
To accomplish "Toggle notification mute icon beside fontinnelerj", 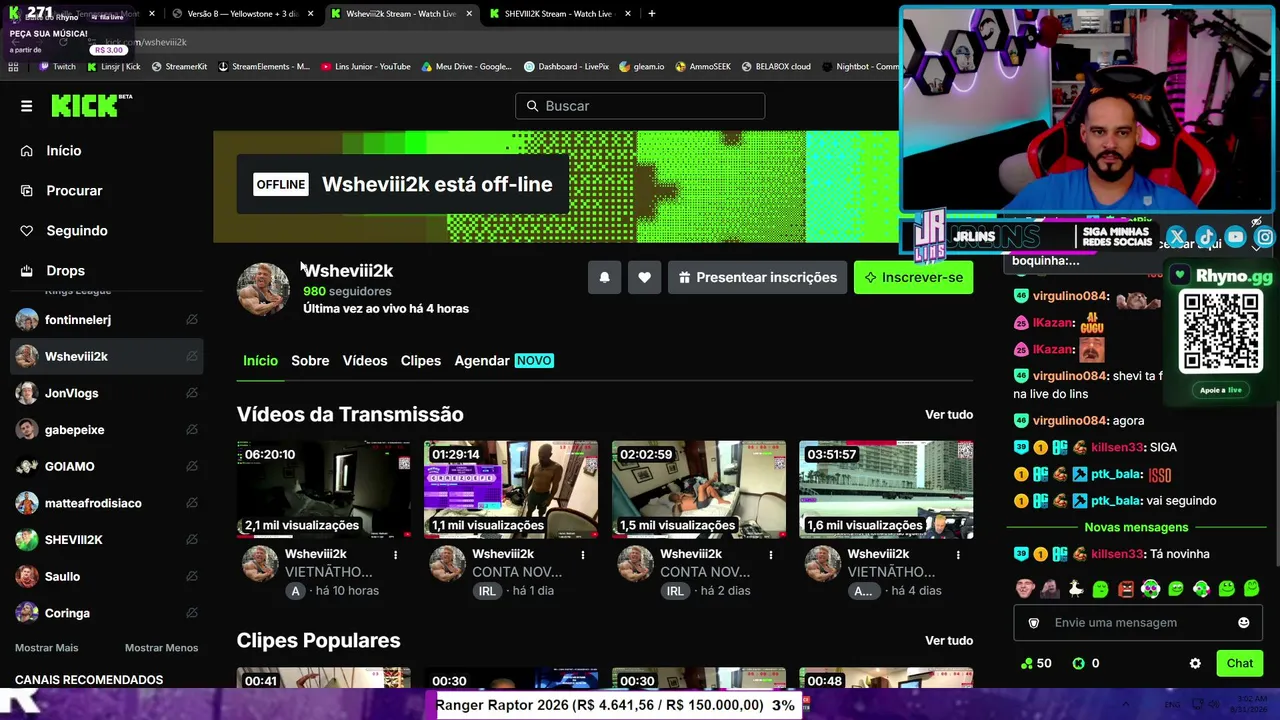I will [192, 320].
